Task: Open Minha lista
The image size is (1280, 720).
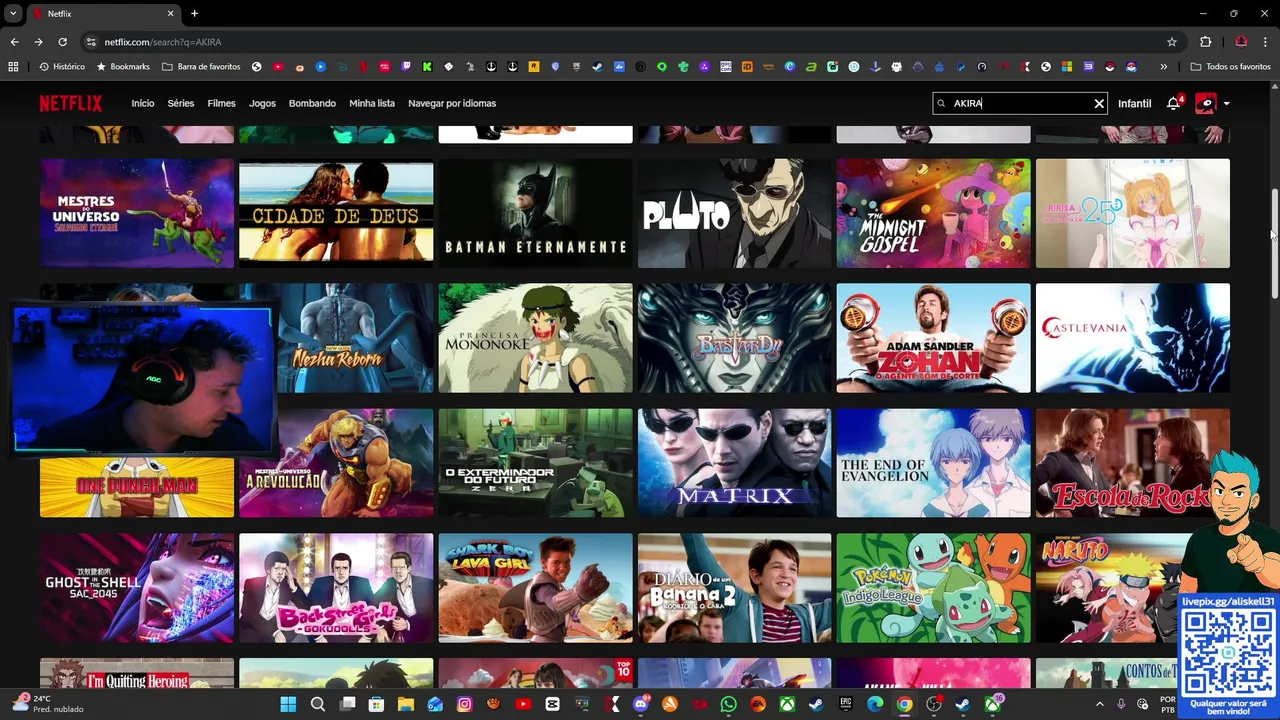Action: tap(372, 103)
